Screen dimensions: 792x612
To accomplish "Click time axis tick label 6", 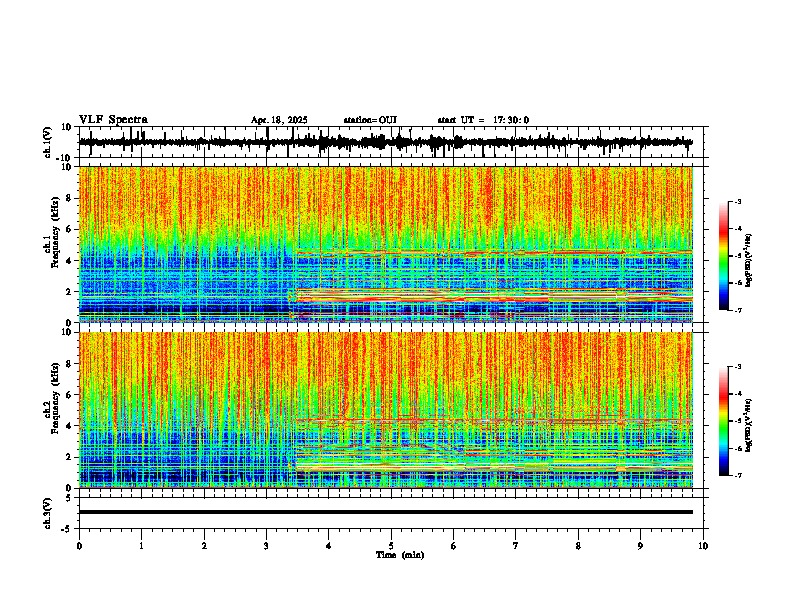I will tap(454, 546).
